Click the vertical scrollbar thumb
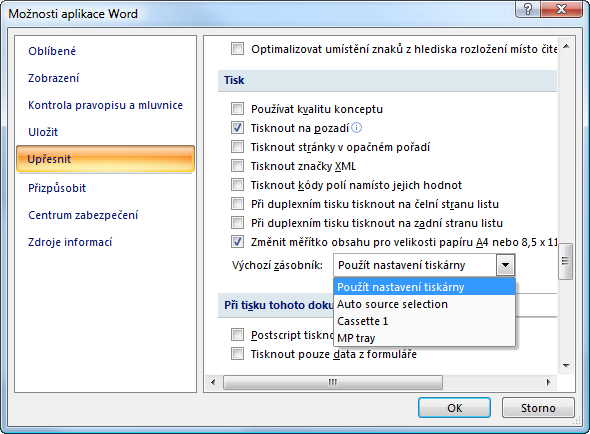Image resolution: width=590 pixels, height=434 pixels. (565, 261)
